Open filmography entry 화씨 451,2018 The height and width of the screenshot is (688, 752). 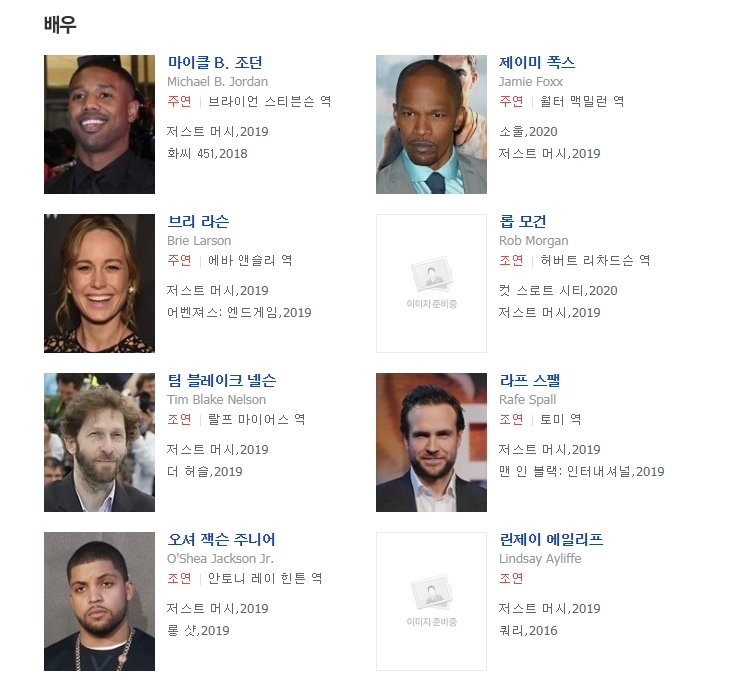click(207, 153)
